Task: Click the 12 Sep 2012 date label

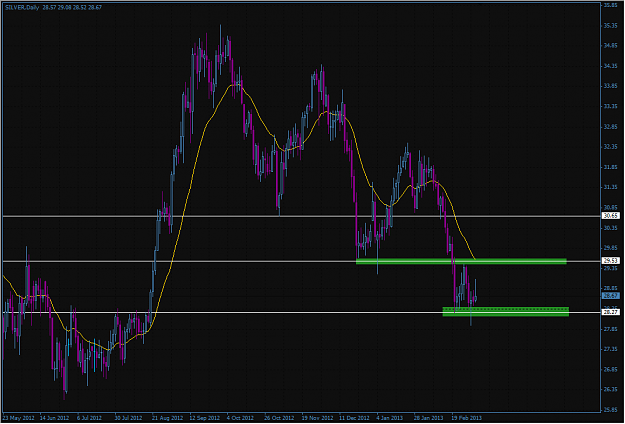Action: pos(204,418)
